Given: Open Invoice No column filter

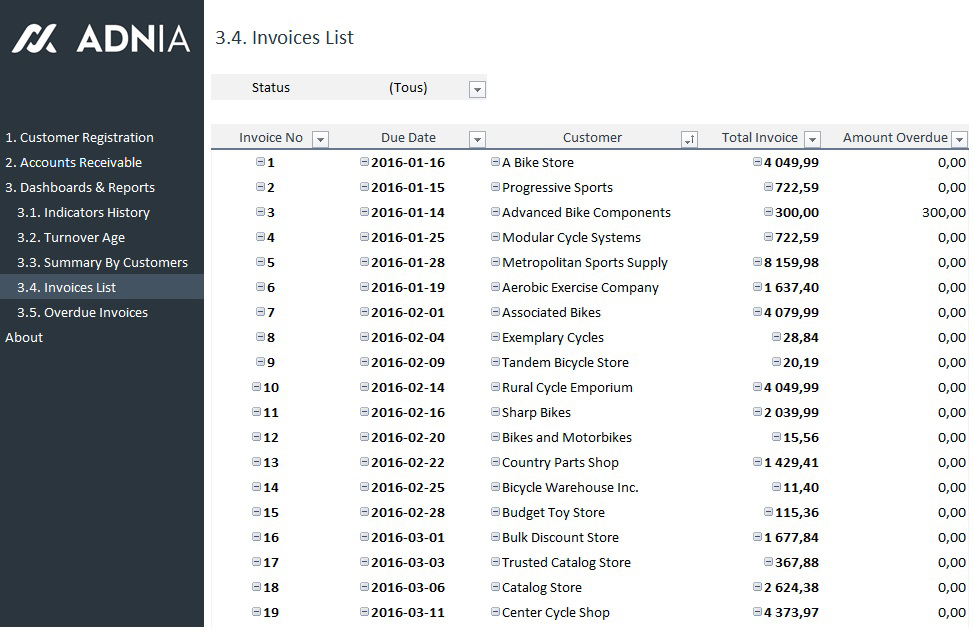Looking at the screenshot, I should pyautogui.click(x=320, y=139).
